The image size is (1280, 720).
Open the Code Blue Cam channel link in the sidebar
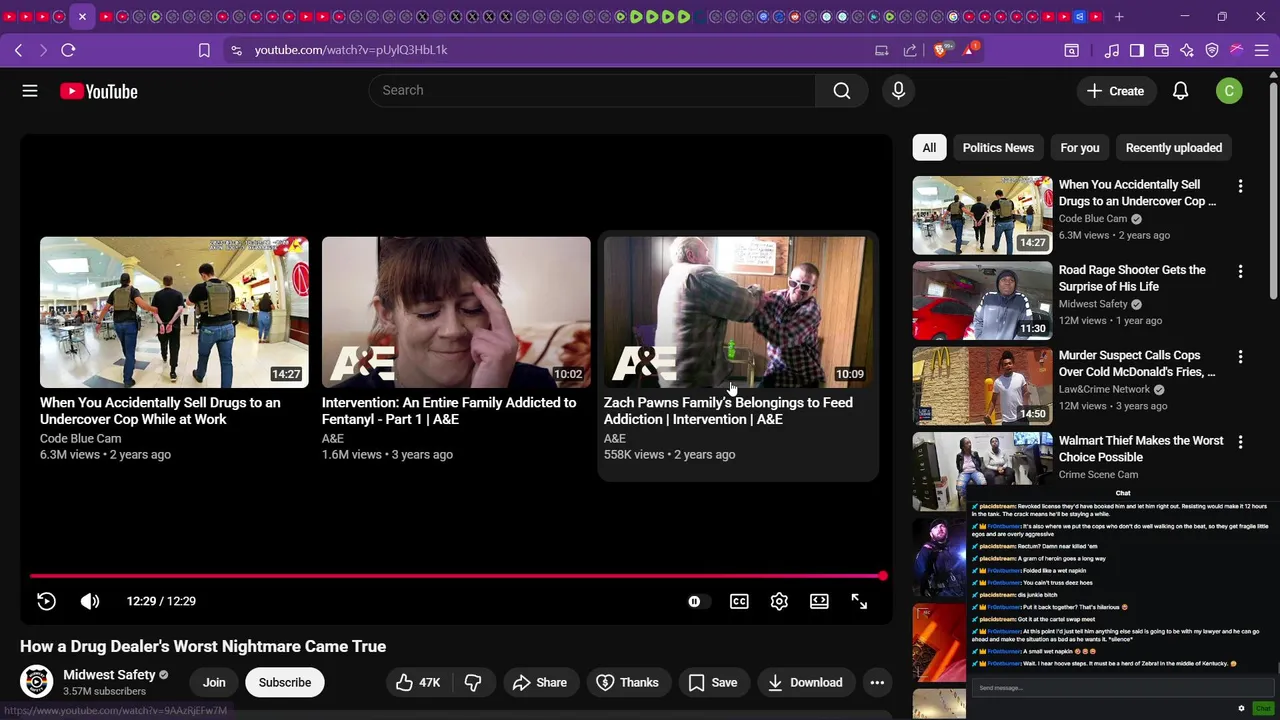(x=1093, y=219)
